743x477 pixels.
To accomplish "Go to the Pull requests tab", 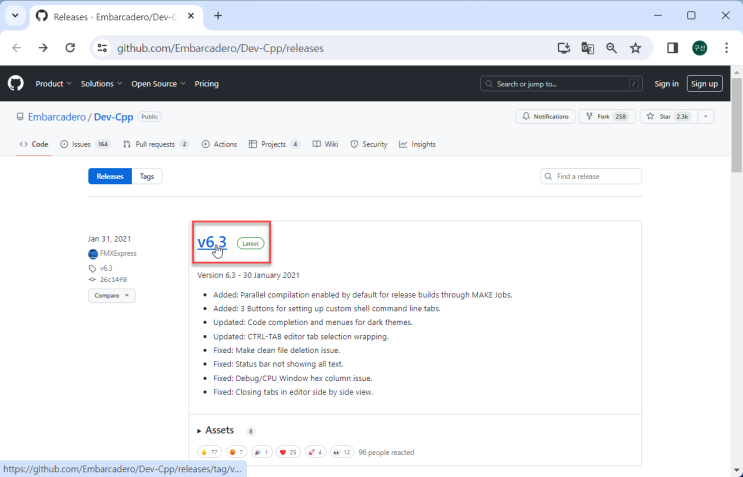I will 155,144.
